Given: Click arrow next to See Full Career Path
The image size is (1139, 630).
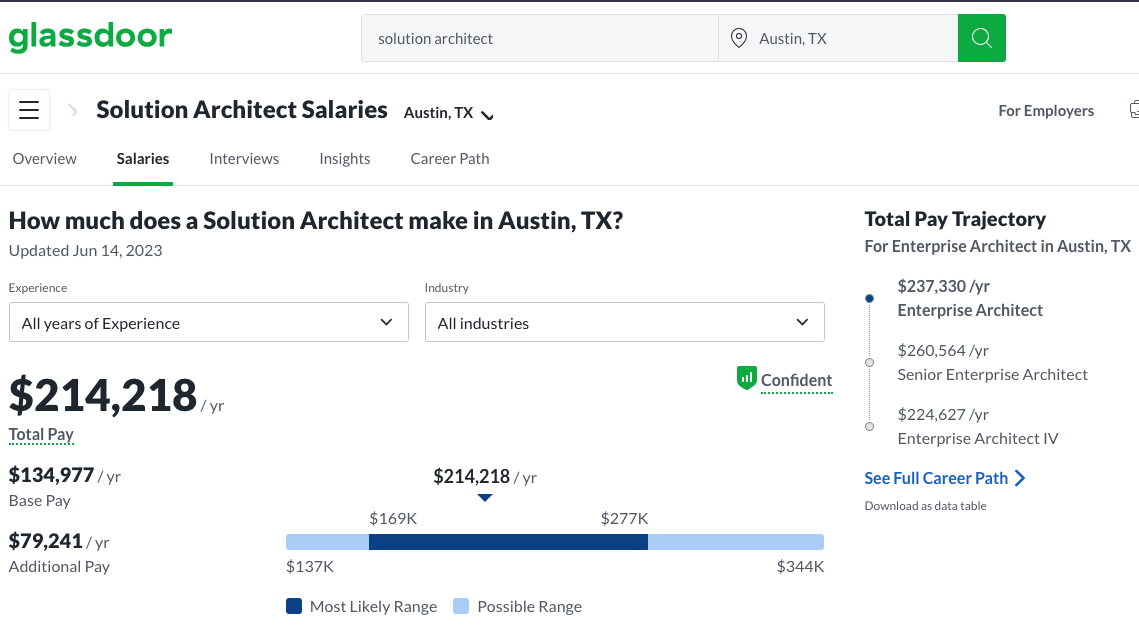Looking at the screenshot, I should [1020, 478].
